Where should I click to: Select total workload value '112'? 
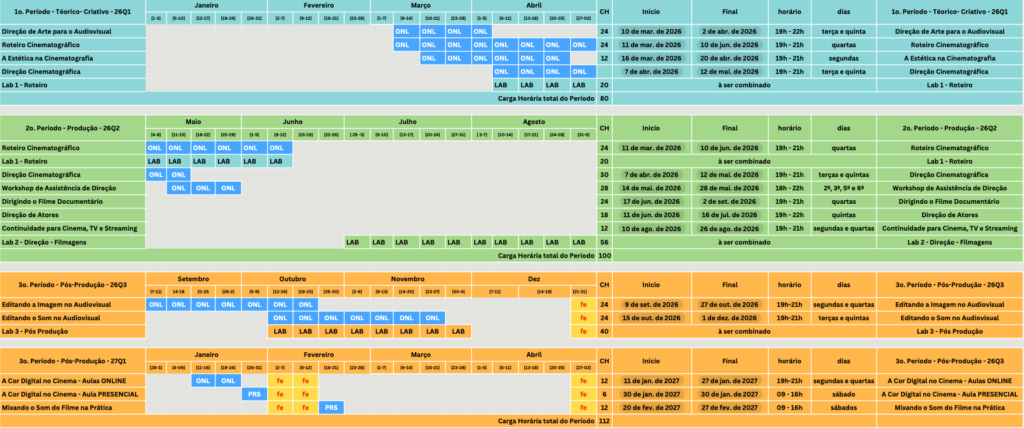(x=604, y=421)
